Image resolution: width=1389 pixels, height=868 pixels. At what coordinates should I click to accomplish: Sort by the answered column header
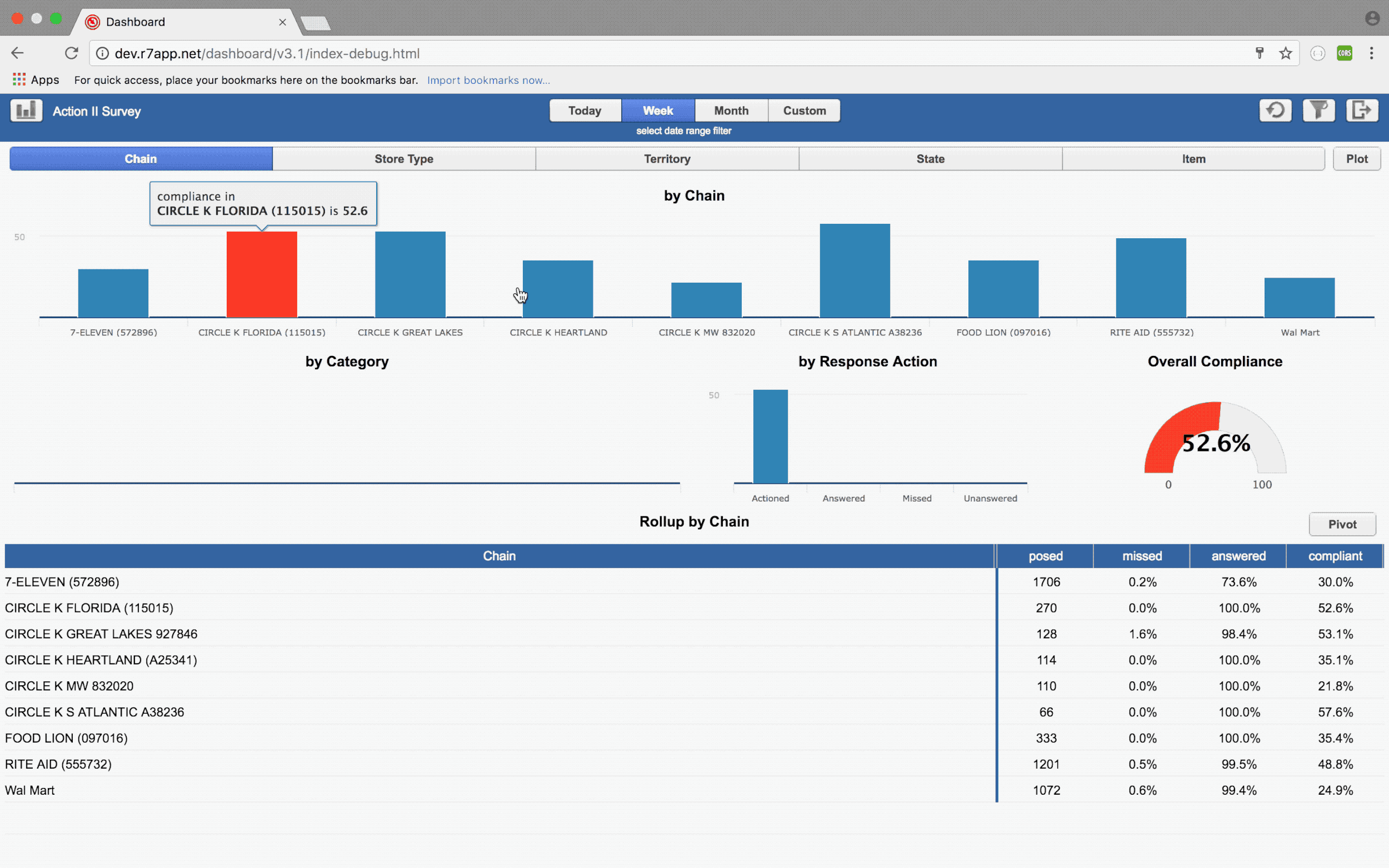(x=1238, y=556)
